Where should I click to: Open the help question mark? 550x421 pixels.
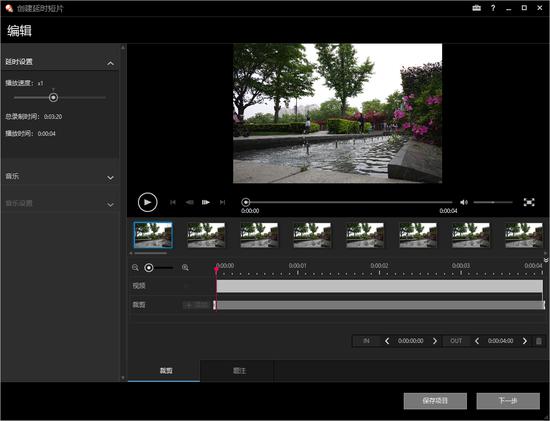tap(493, 8)
